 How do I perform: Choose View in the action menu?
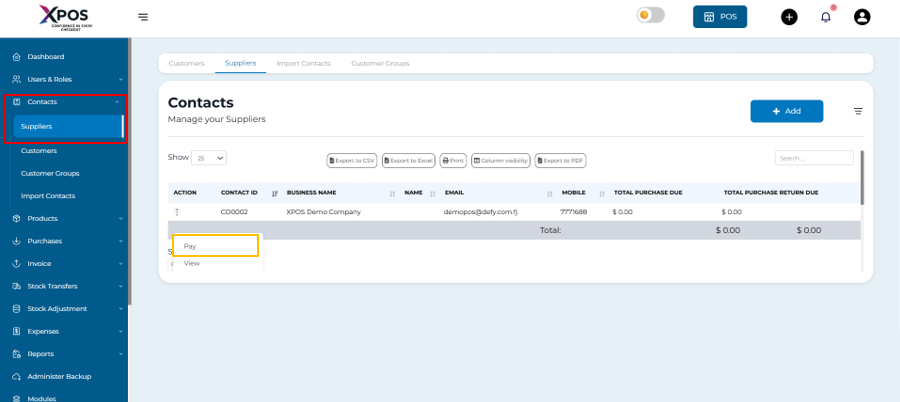(192, 263)
